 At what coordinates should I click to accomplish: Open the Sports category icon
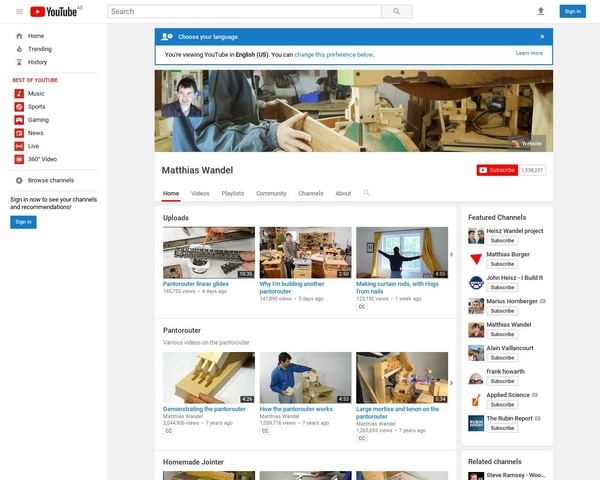coord(19,107)
